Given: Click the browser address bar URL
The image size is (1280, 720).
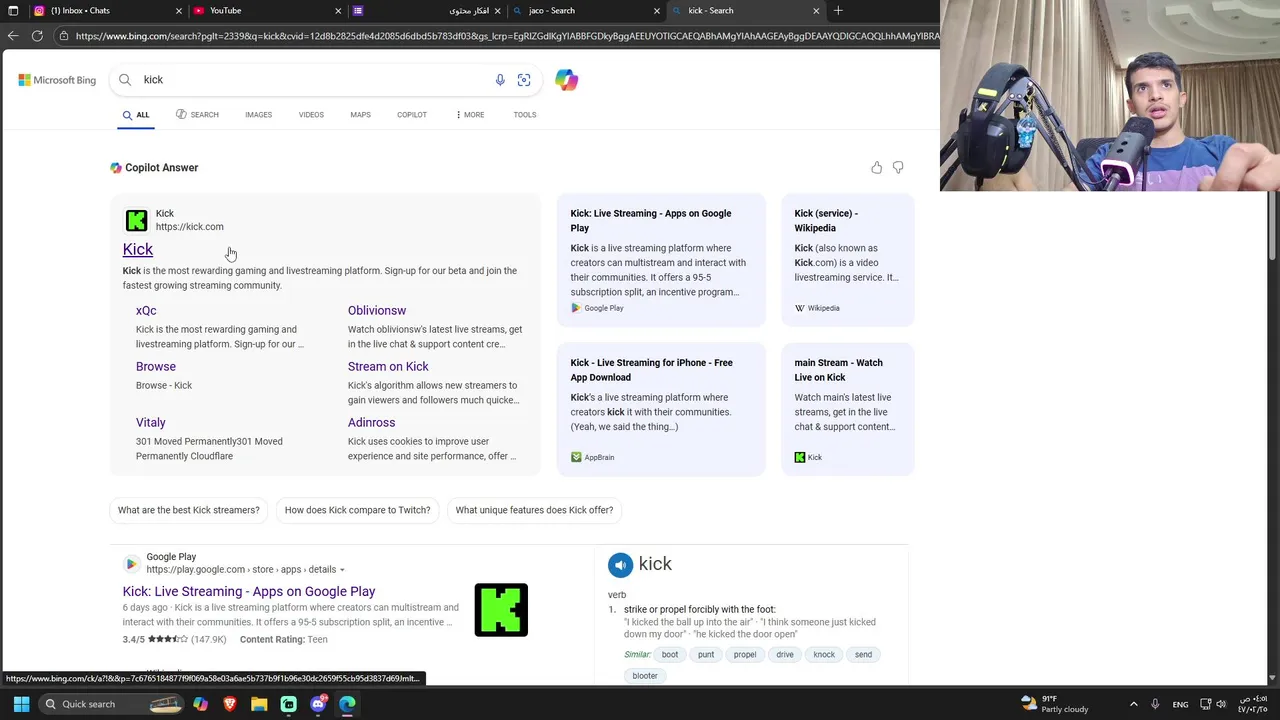Looking at the screenshot, I should pyautogui.click(x=505, y=36).
